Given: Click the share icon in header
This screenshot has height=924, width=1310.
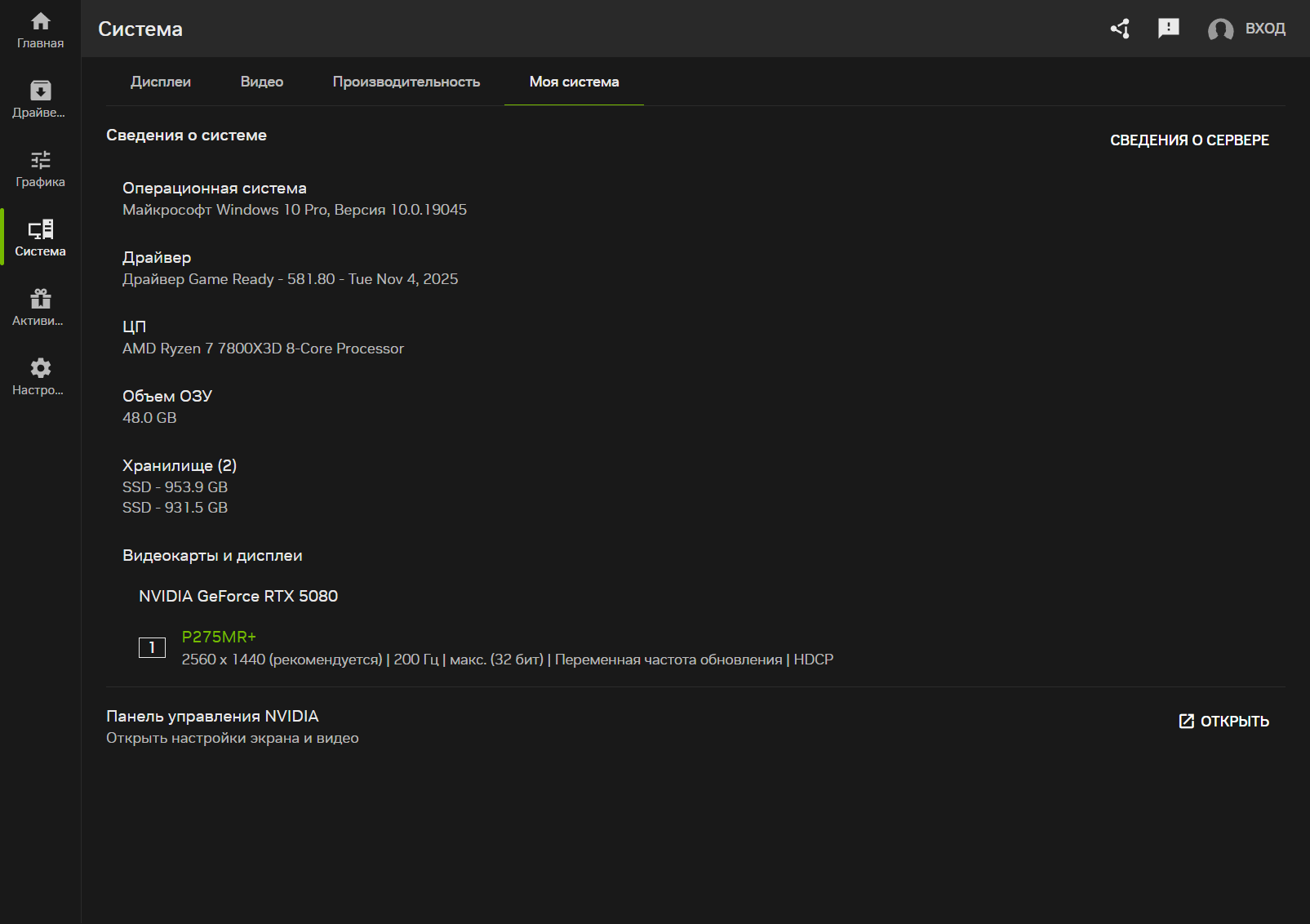Looking at the screenshot, I should [x=1120, y=29].
